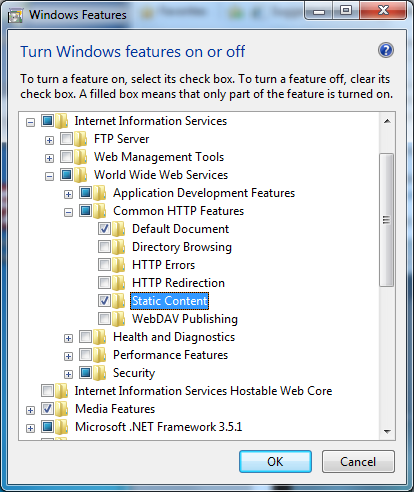This screenshot has height=492, width=414.
Task: Expand the FTP Server node
Action: (x=49, y=140)
